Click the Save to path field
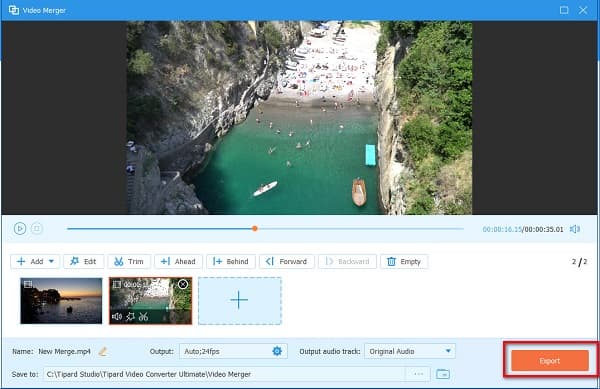Screen dimensions: 600x389 (225, 374)
